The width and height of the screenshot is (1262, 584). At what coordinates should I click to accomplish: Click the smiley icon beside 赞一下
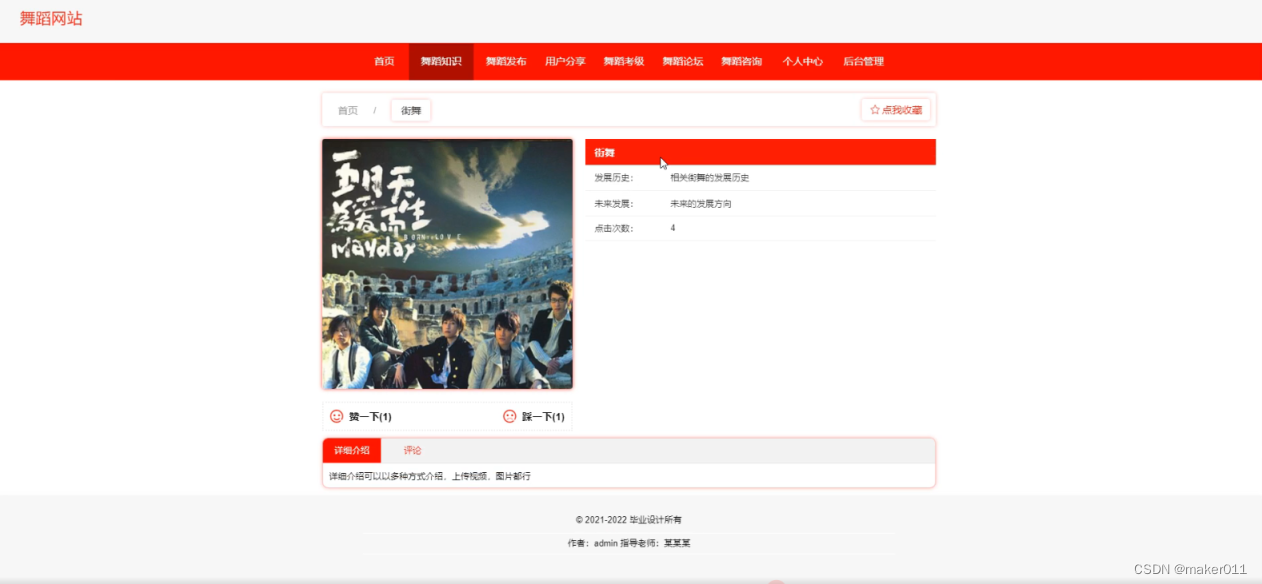coord(334,416)
